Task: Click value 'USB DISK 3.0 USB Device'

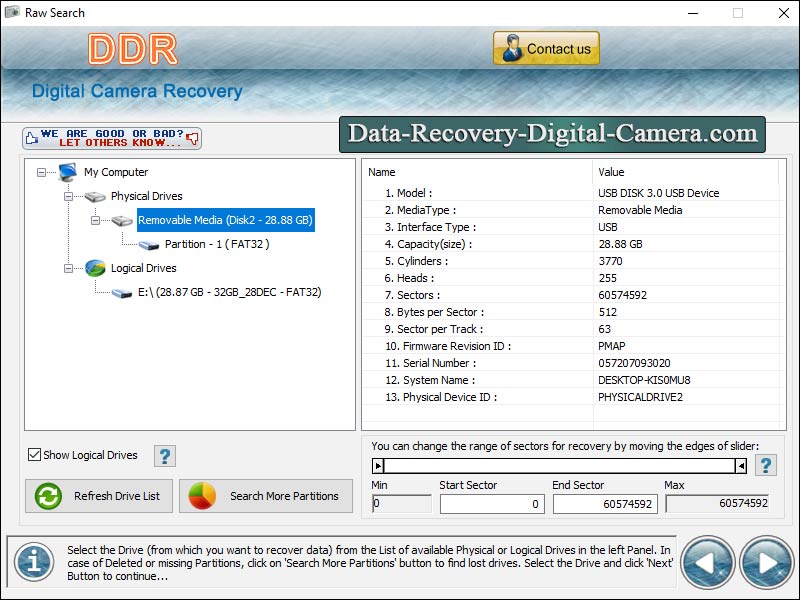Action: [x=659, y=193]
